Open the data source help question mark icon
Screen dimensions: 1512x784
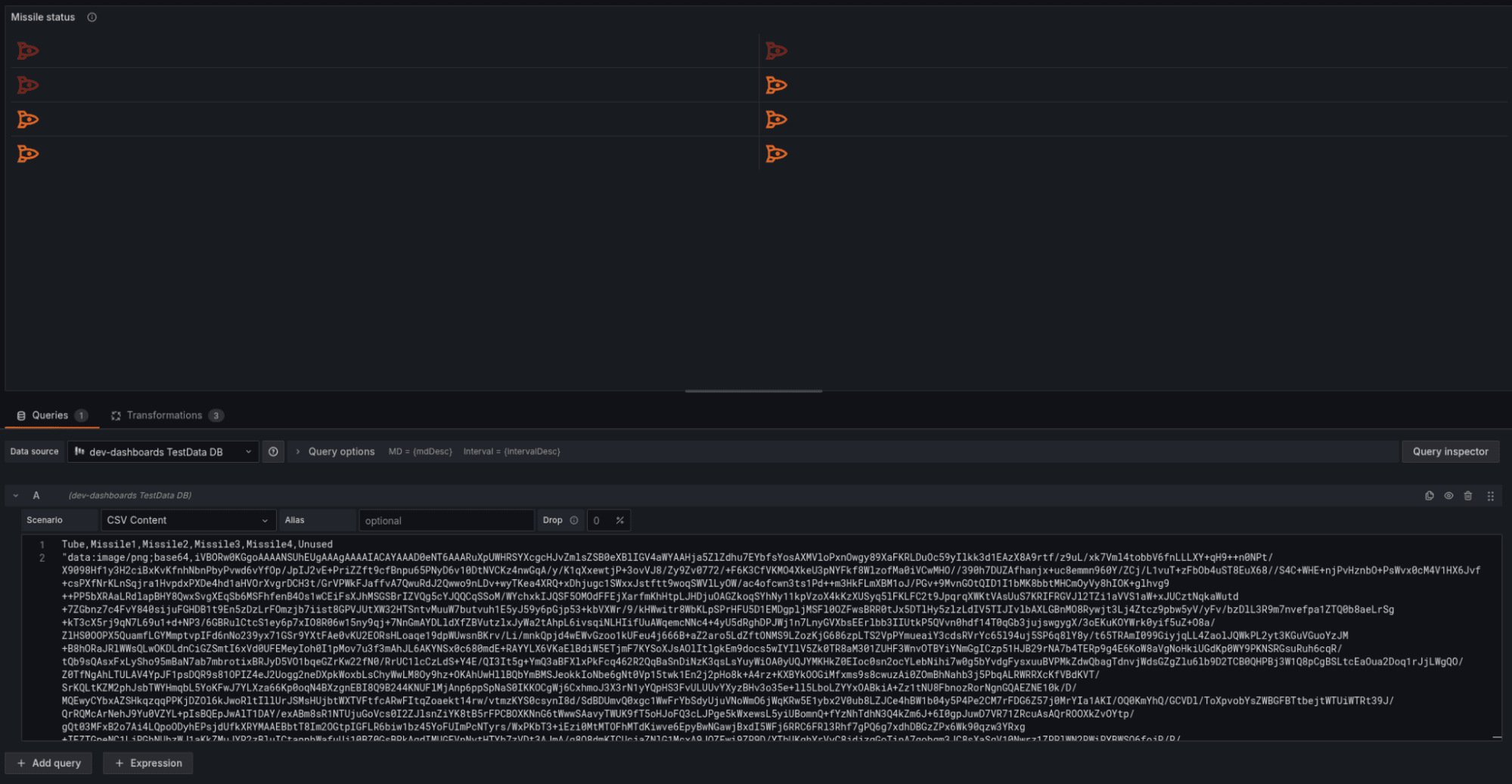coord(273,451)
